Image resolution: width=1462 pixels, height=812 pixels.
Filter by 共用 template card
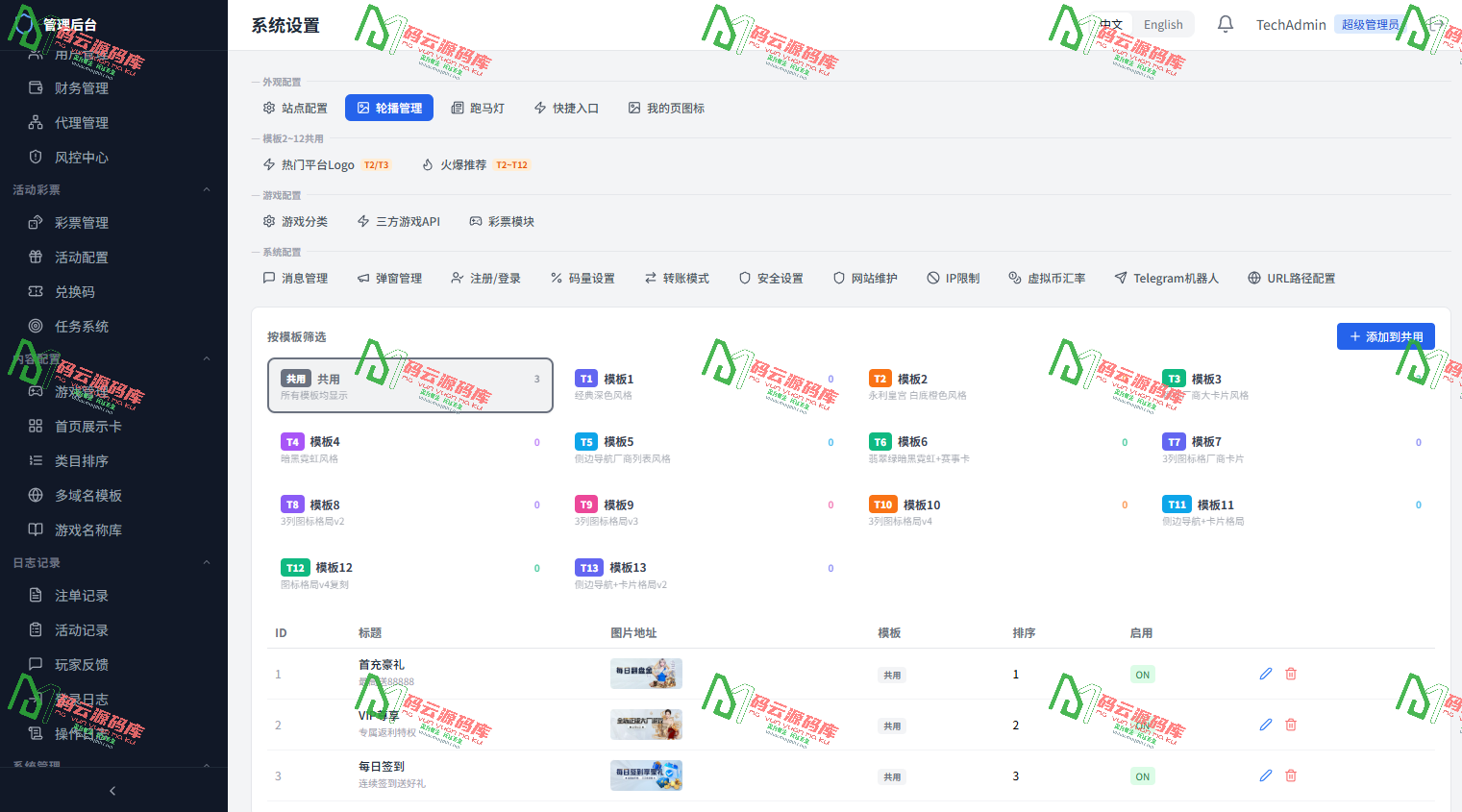[410, 385]
